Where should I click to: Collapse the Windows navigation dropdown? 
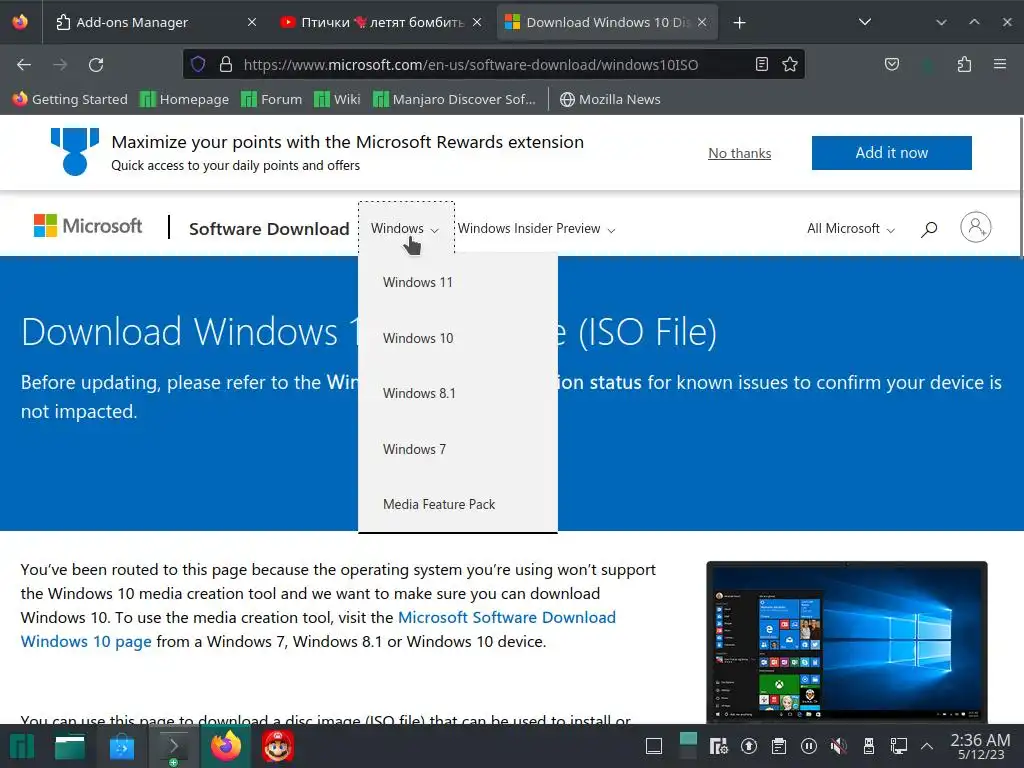pyautogui.click(x=405, y=229)
